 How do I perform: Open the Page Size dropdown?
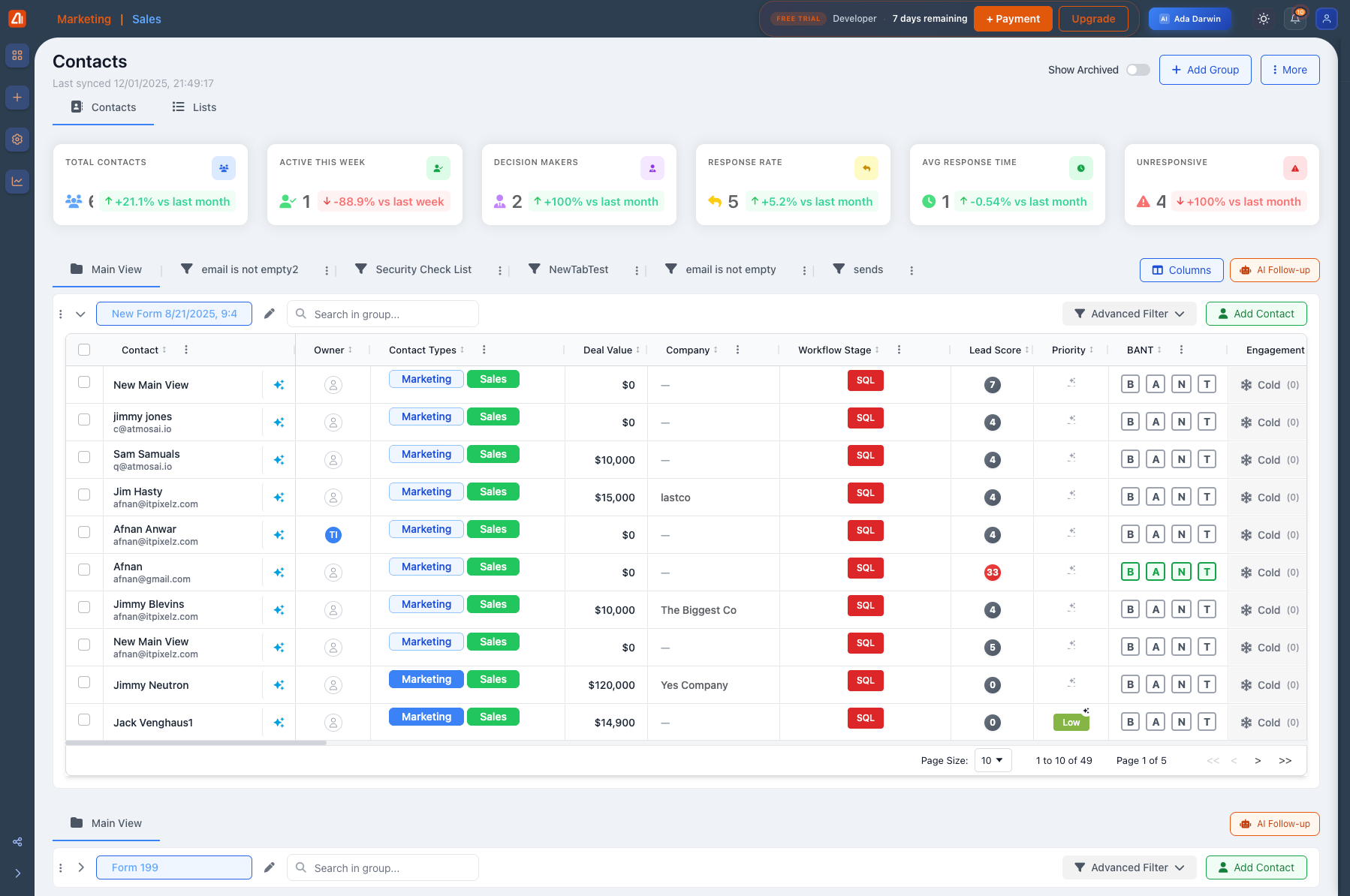pos(993,760)
